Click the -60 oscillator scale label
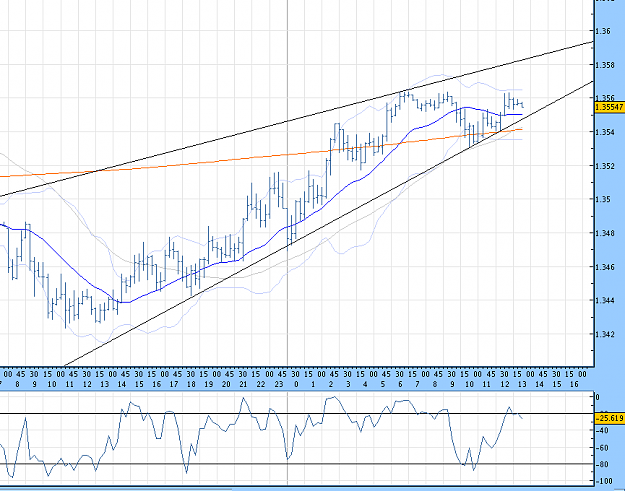 601,448
